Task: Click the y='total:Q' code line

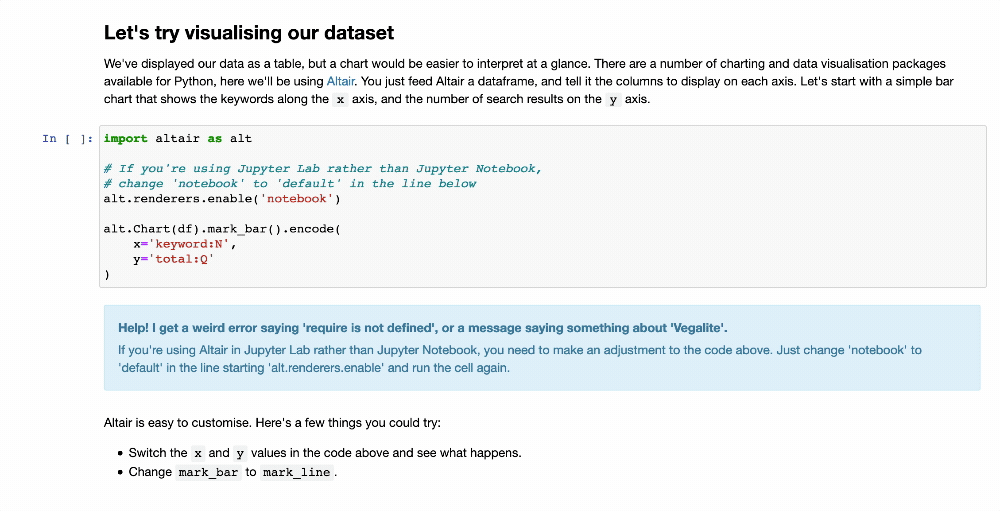Action: (x=173, y=260)
